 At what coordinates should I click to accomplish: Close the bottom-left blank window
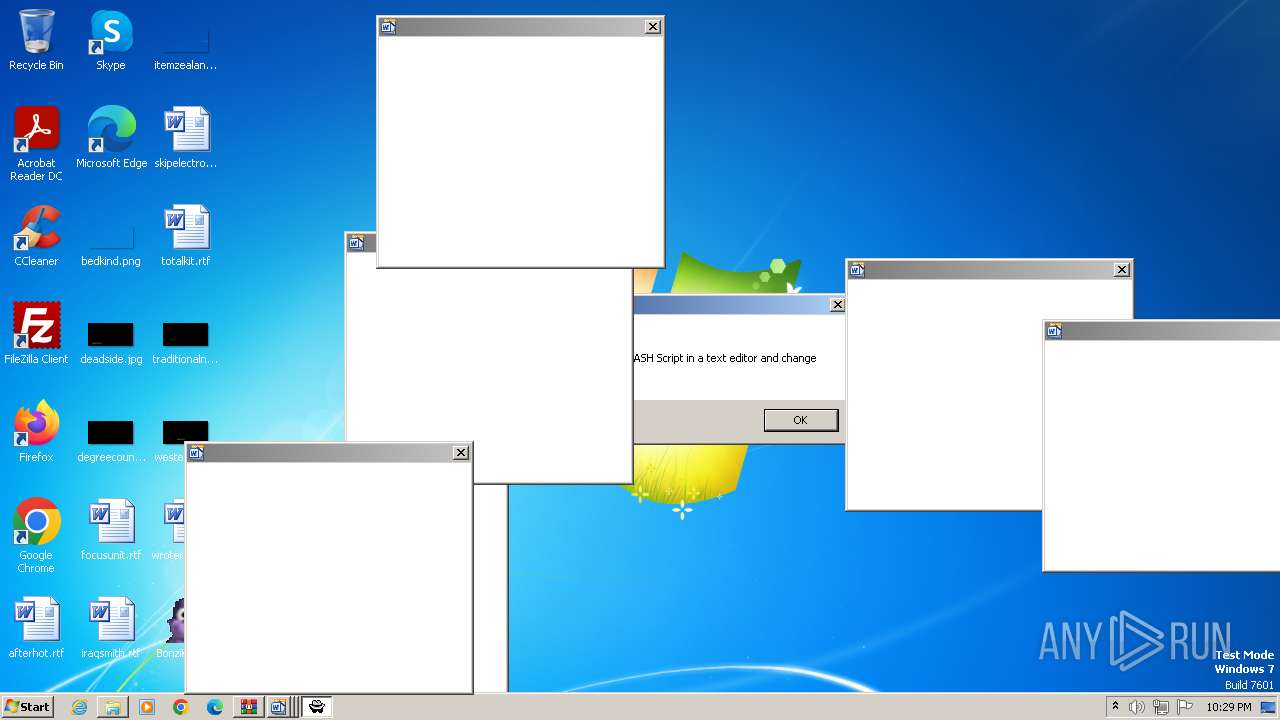461,453
